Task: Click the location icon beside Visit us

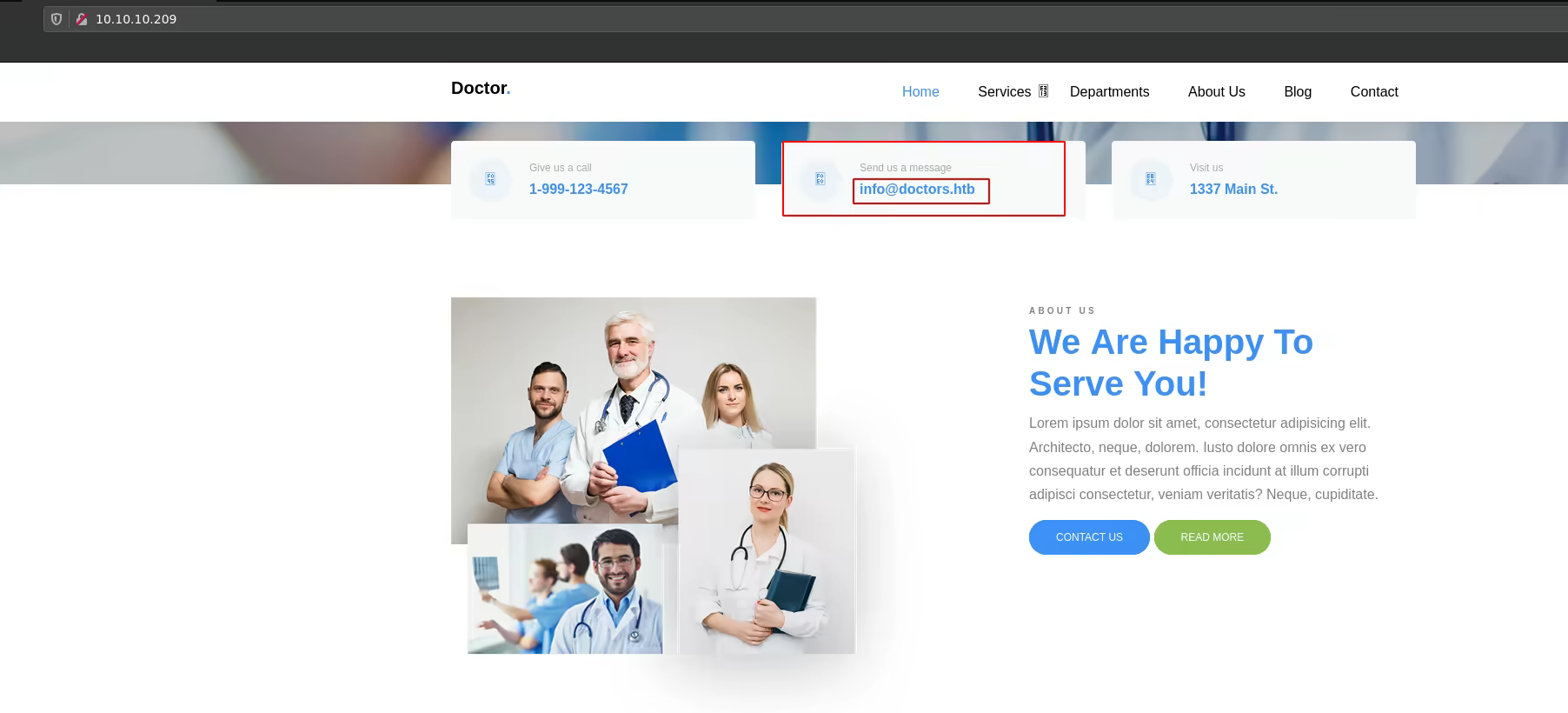Action: (1150, 179)
